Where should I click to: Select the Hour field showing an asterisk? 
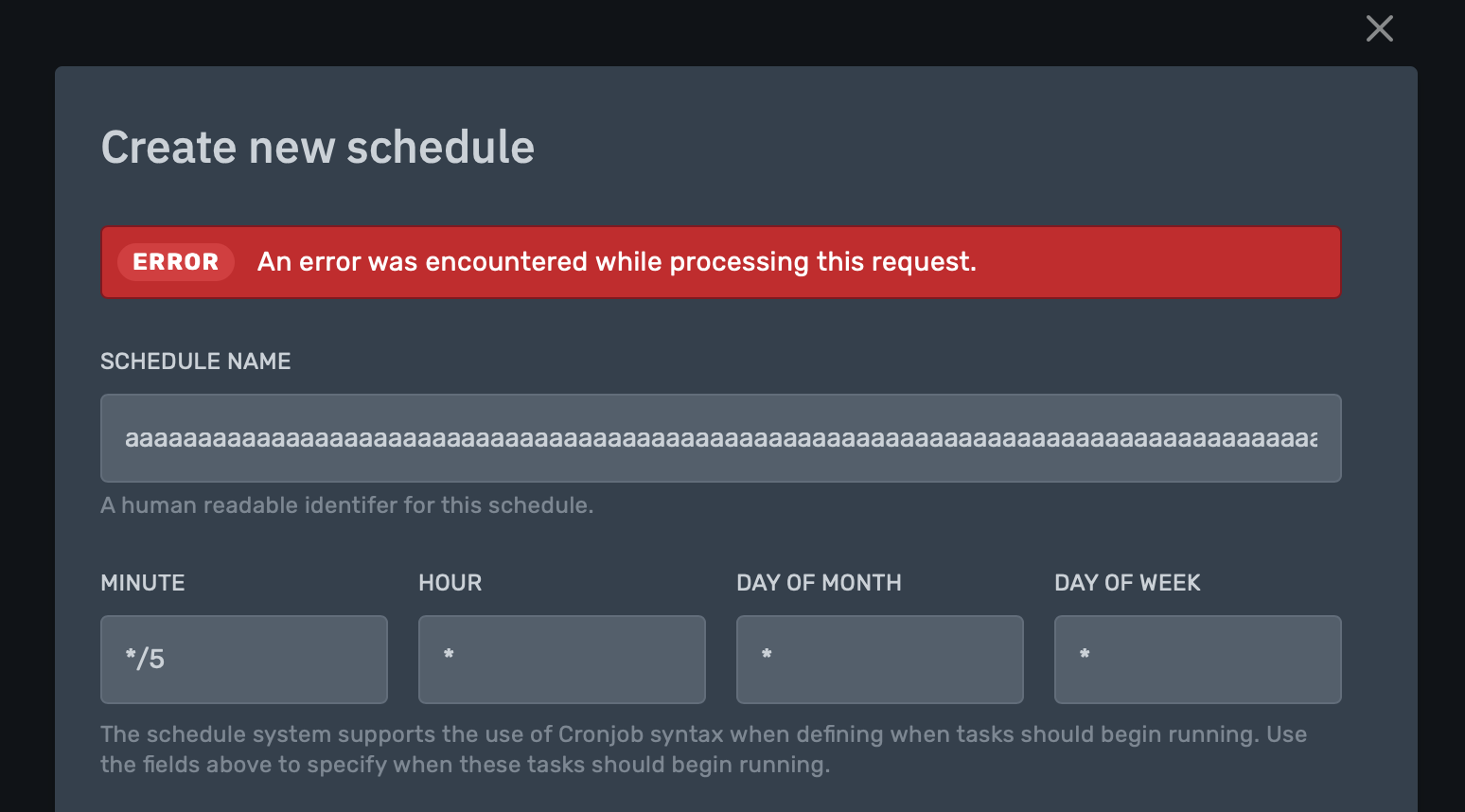pos(561,660)
